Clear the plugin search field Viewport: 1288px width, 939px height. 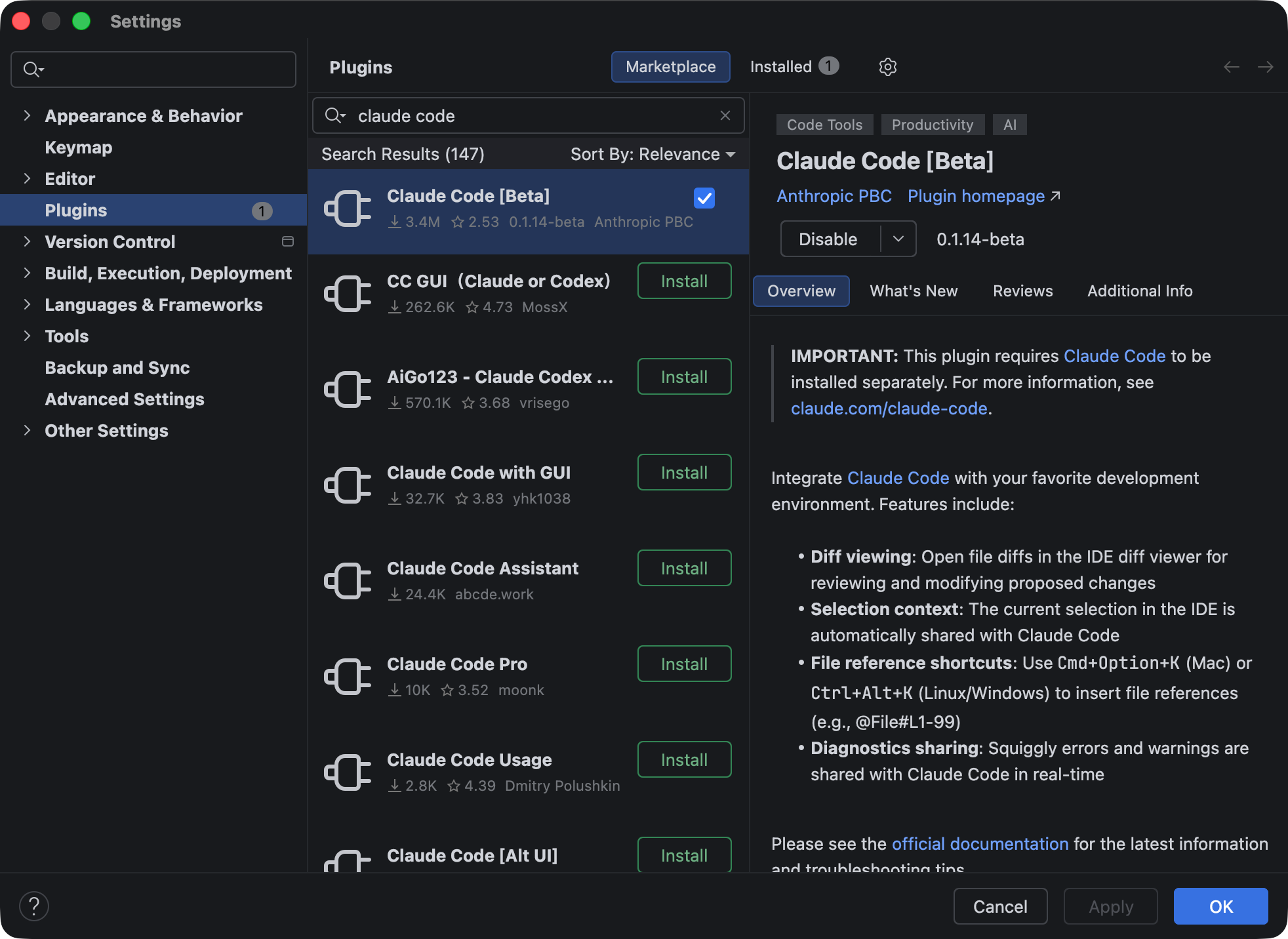tap(725, 115)
